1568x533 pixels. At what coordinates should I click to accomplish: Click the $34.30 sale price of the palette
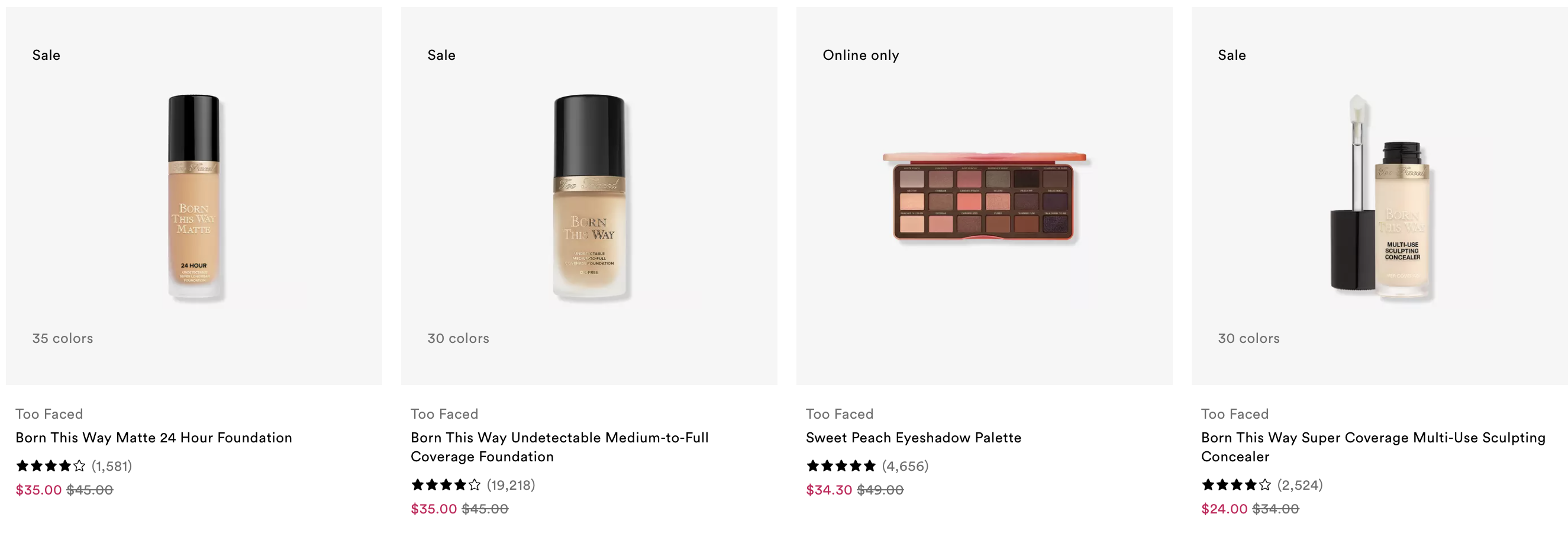coord(828,490)
